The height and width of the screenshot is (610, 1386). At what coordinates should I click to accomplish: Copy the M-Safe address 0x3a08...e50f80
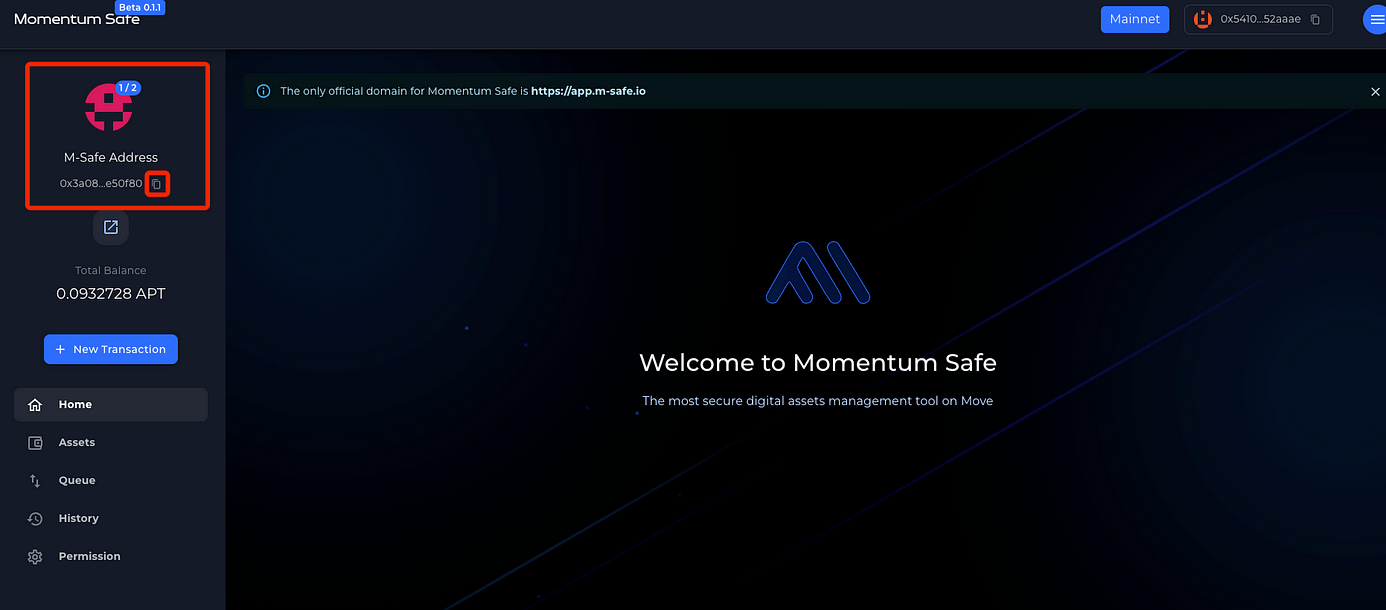[156, 184]
